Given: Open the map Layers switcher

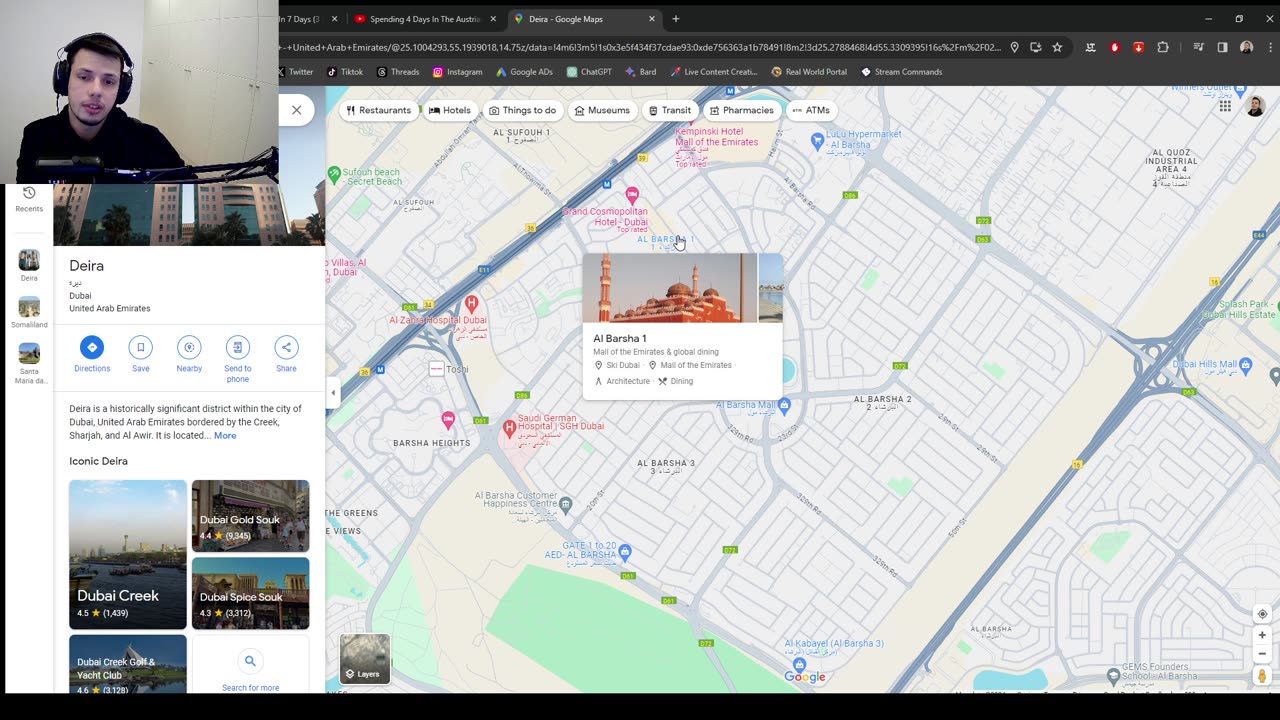Looking at the screenshot, I should (365, 659).
